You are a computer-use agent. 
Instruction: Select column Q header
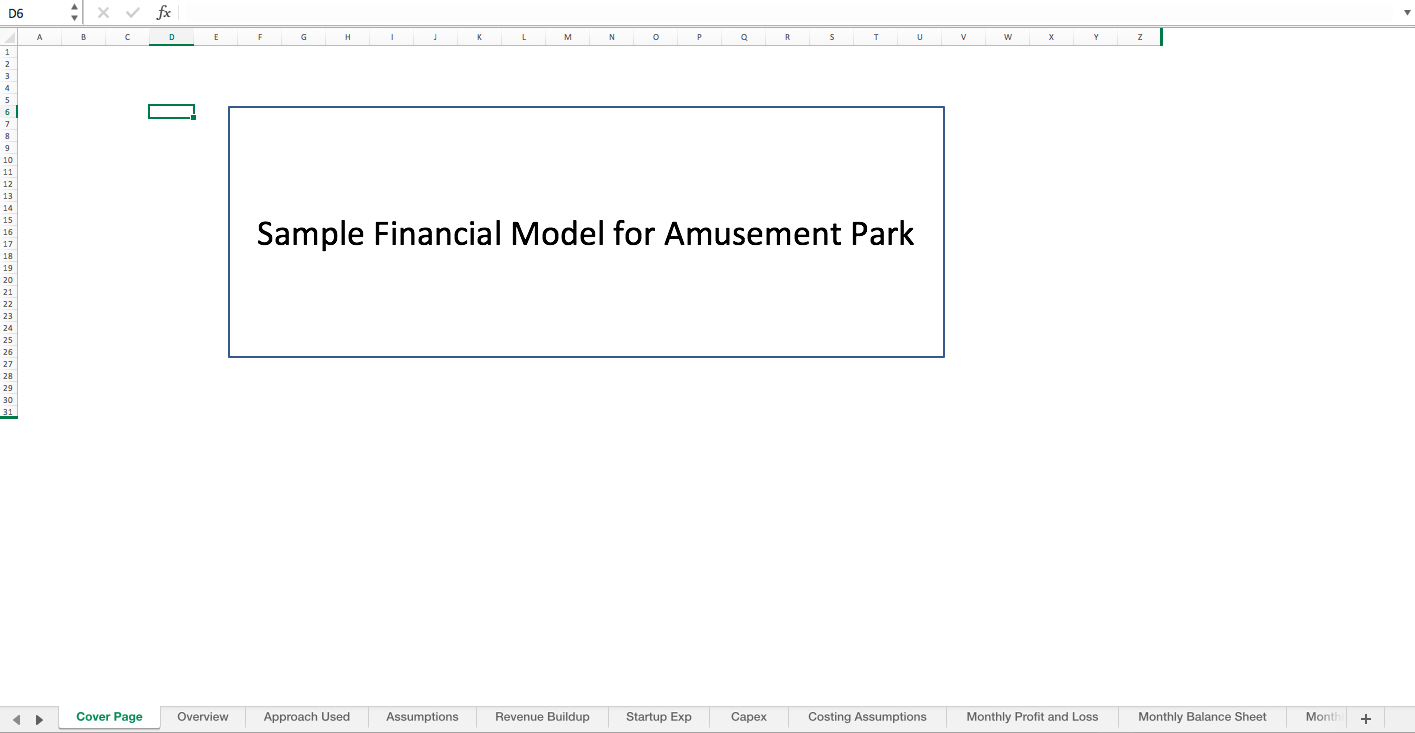(744, 37)
